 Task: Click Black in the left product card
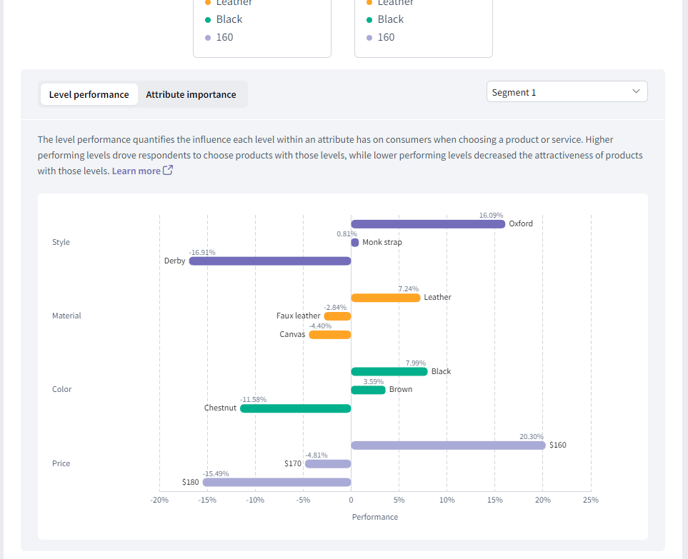pyautogui.click(x=229, y=19)
